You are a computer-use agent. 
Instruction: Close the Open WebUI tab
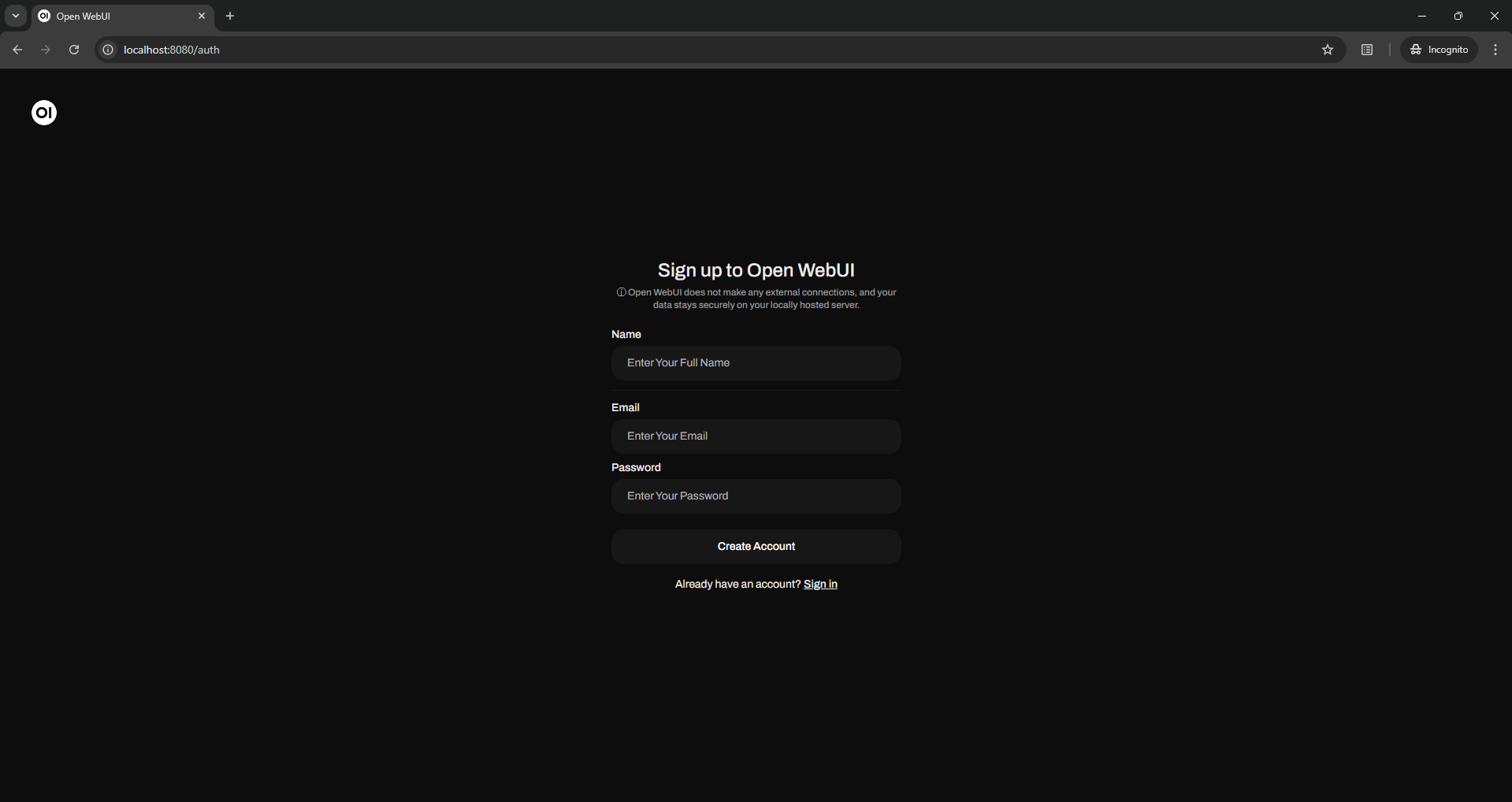pyautogui.click(x=202, y=16)
